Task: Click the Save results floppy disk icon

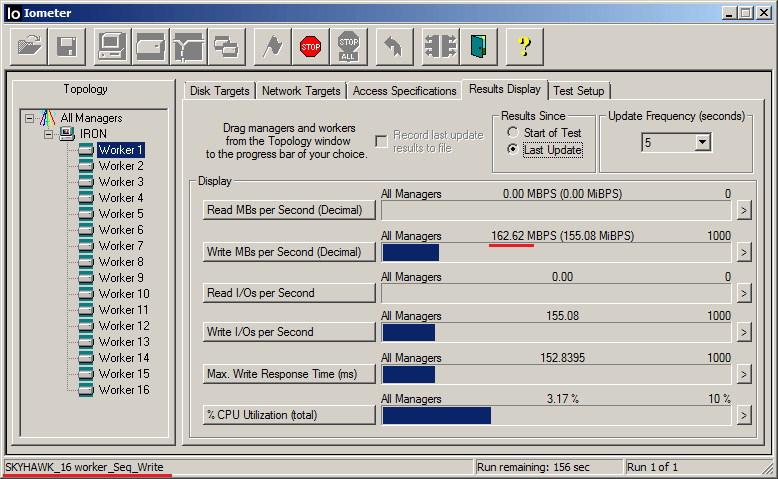Action: pos(67,47)
